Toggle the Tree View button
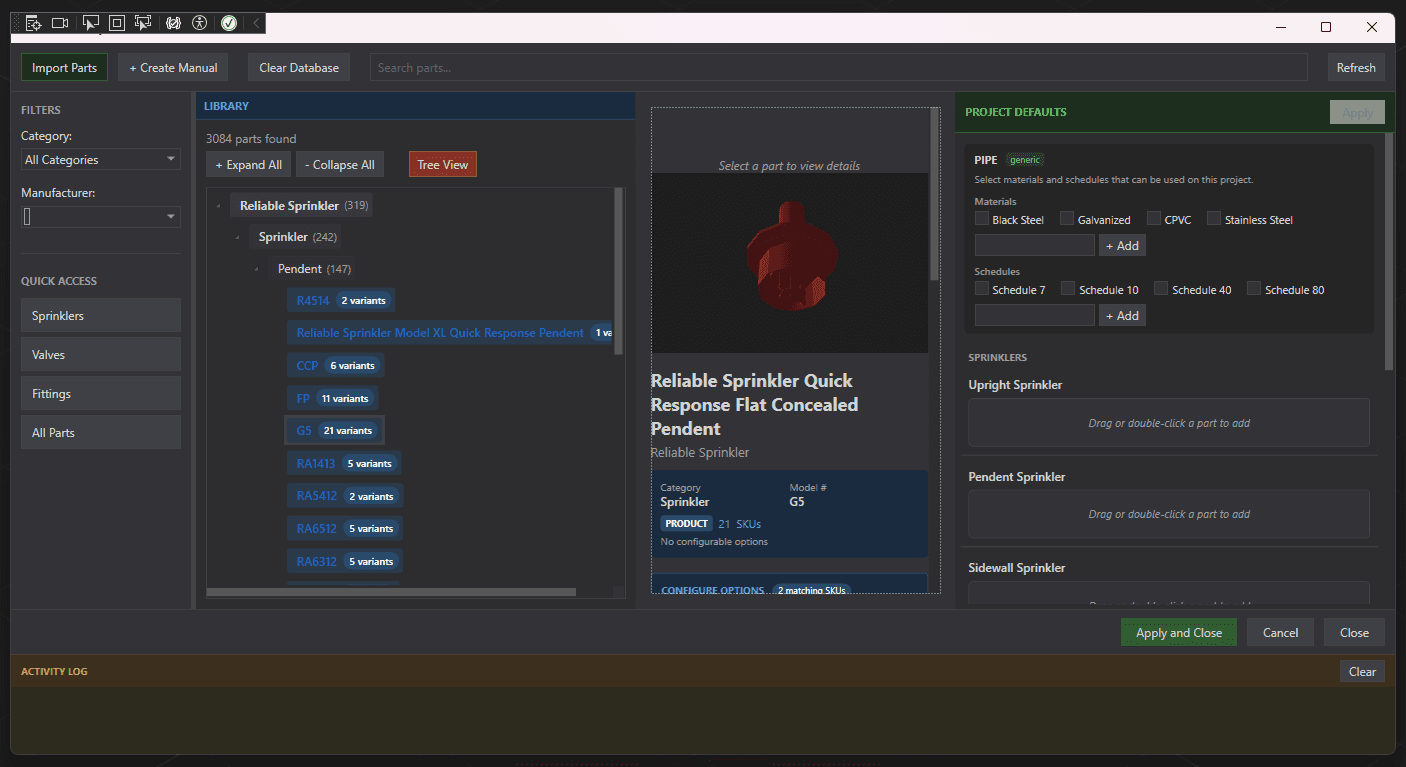This screenshot has height=767, width=1406. click(x=442, y=164)
